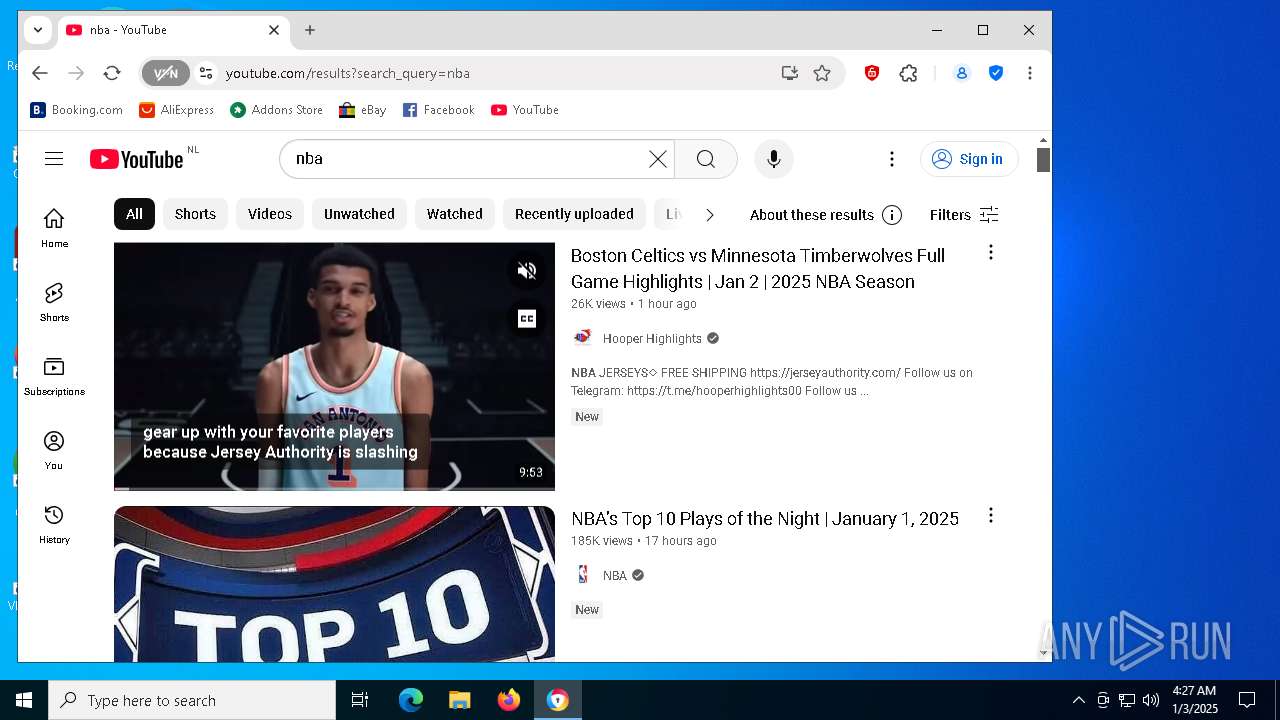Reload the page in browser
Viewport: 1280px width, 720px height.
click(112, 73)
